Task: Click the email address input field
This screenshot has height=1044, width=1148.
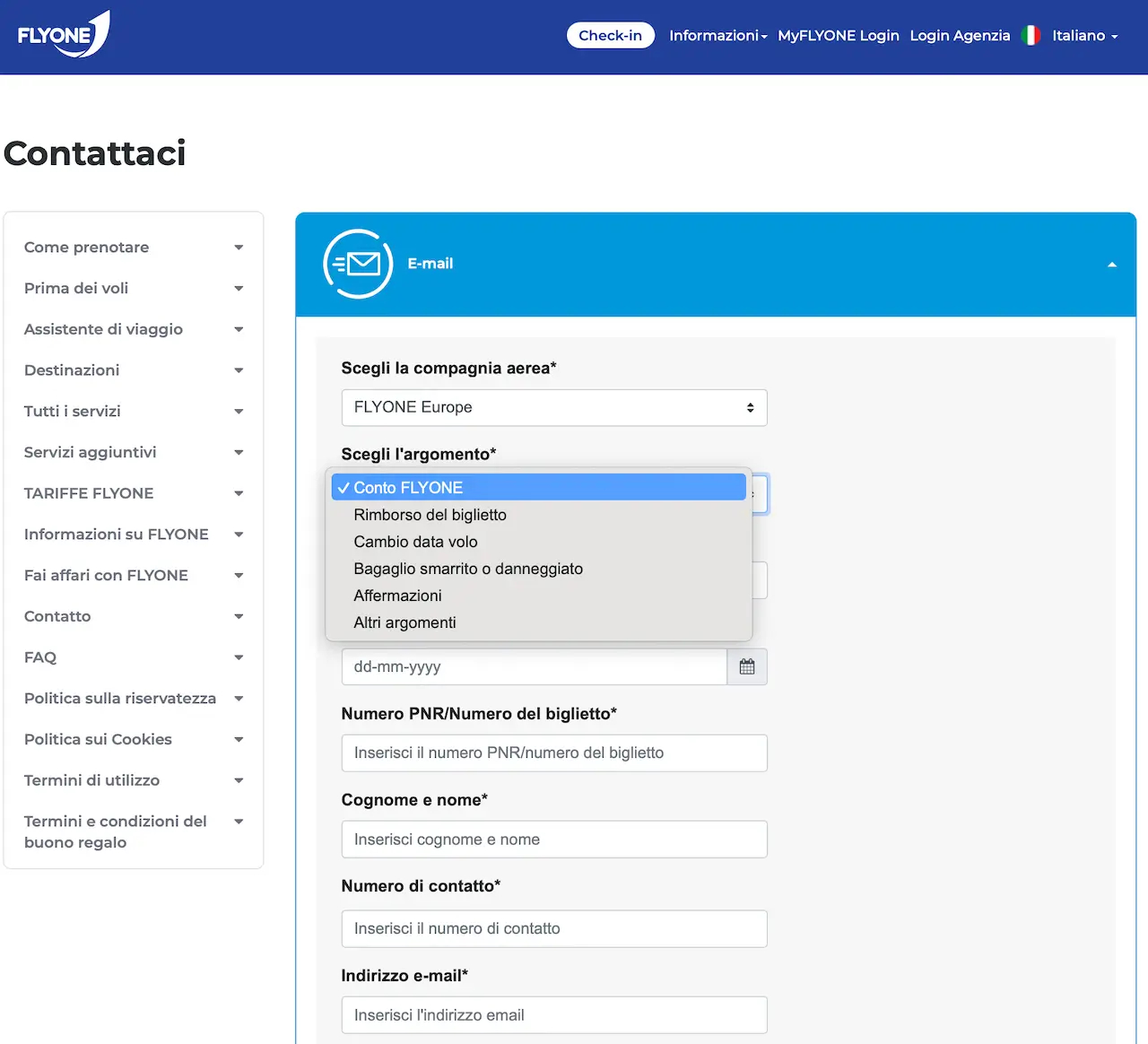Action: click(554, 1015)
